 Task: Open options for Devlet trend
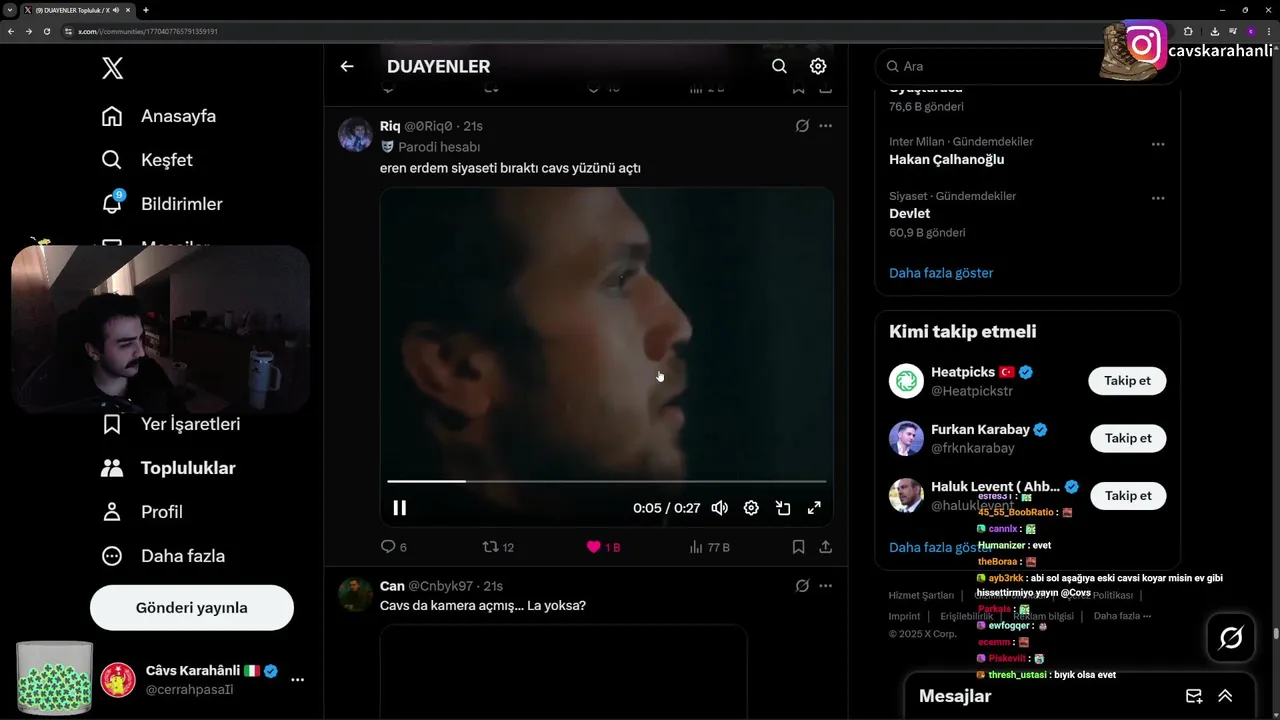(x=1158, y=198)
